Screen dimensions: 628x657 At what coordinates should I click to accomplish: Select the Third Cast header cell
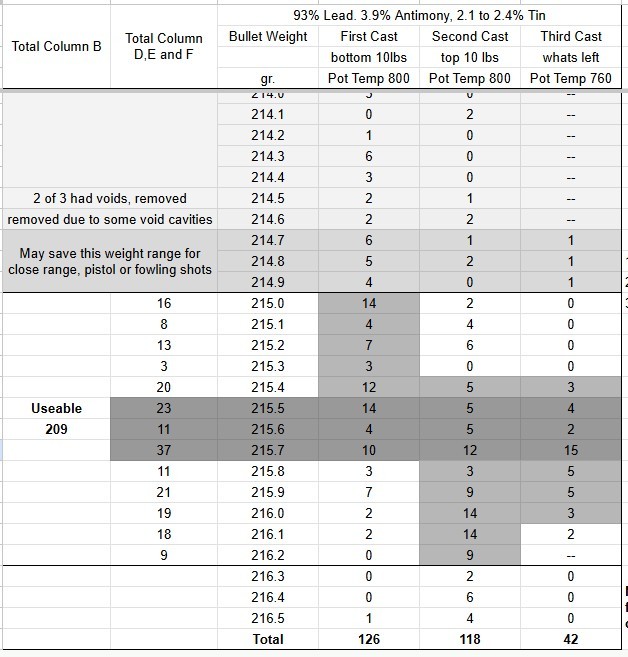[x=571, y=36]
